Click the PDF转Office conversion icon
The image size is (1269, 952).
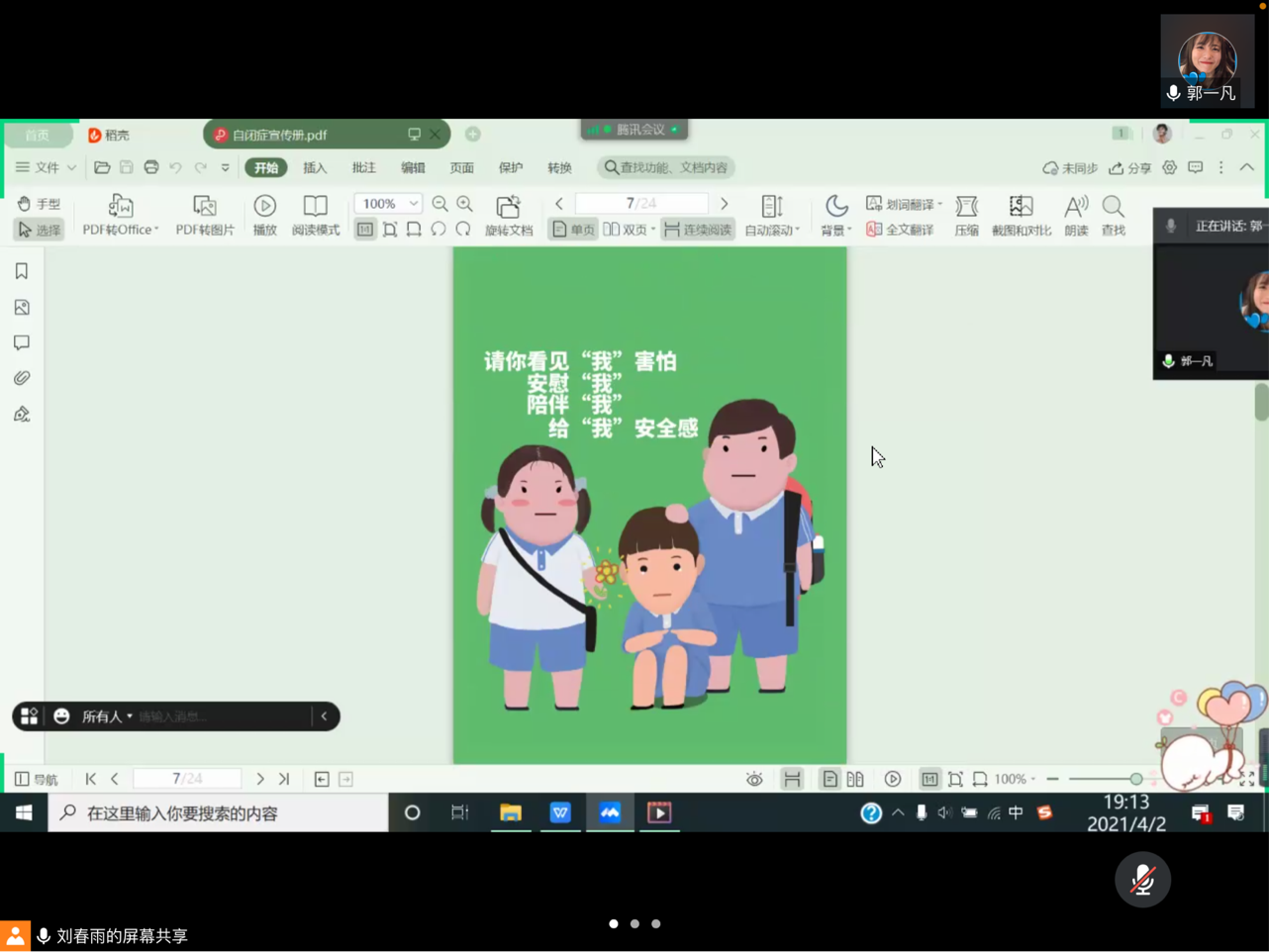120,206
